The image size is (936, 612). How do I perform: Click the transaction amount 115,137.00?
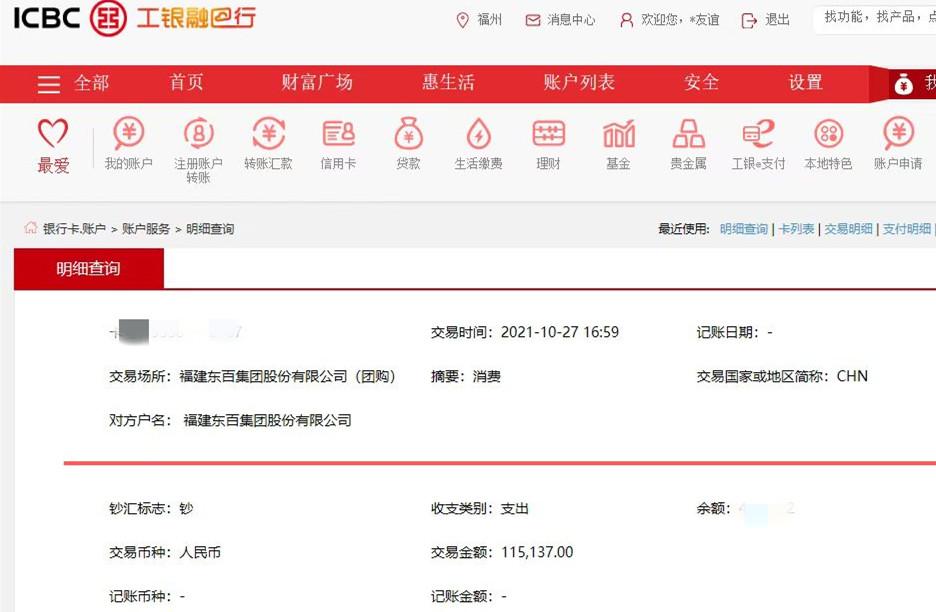tap(537, 552)
